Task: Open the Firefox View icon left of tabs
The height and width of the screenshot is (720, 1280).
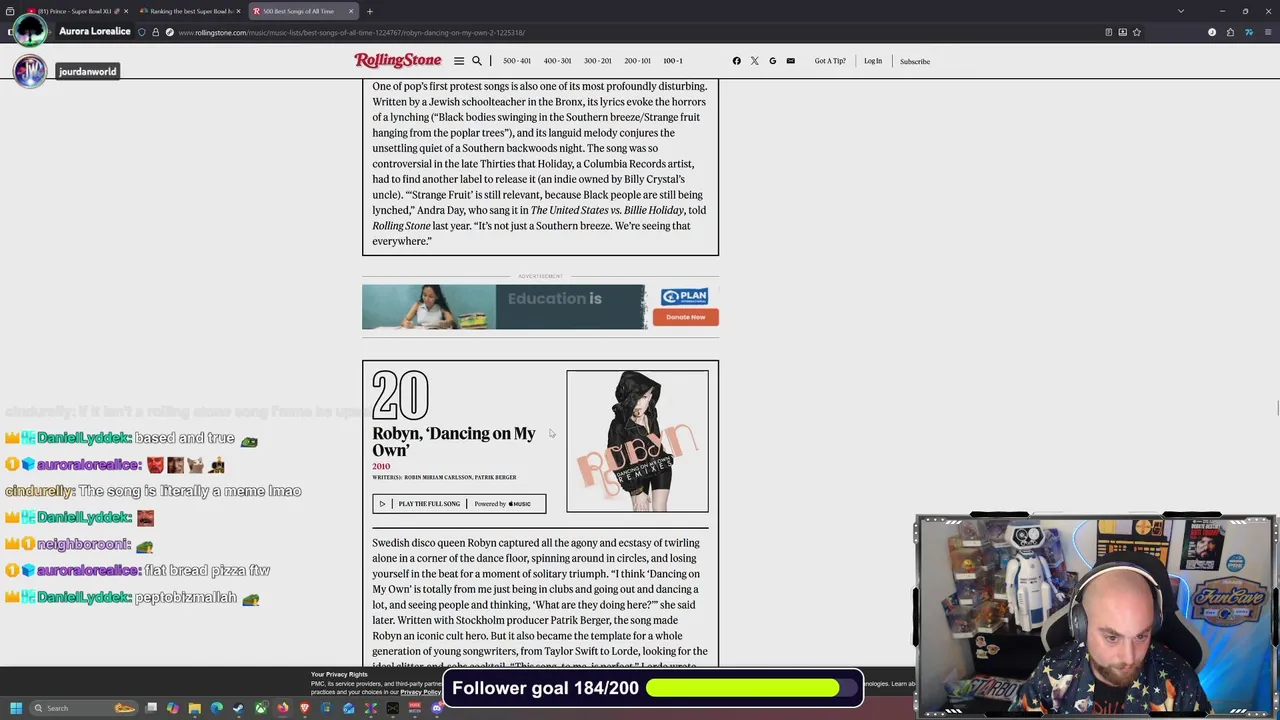Action: (x=10, y=11)
